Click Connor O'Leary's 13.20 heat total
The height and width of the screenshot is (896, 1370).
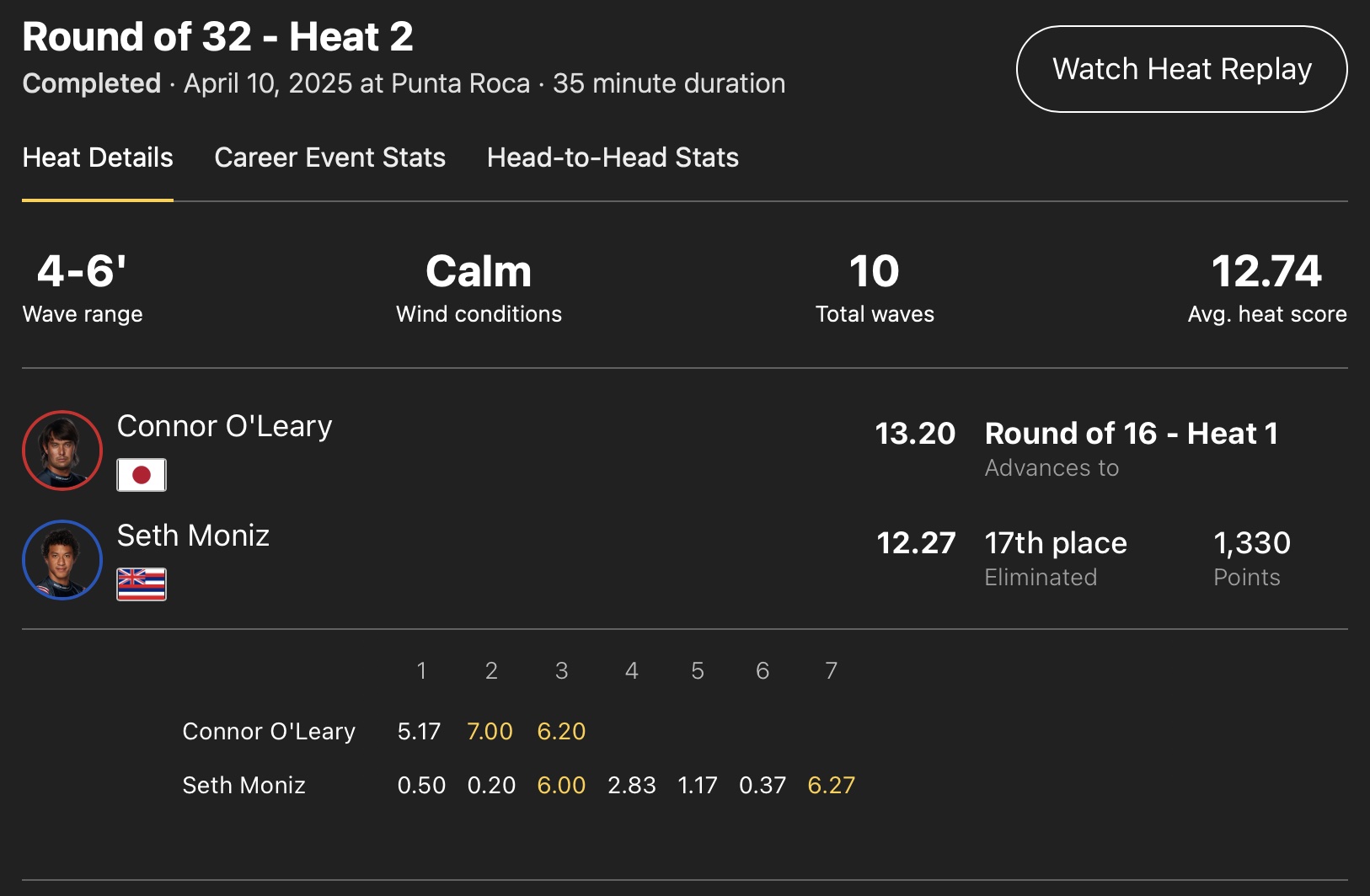tap(915, 434)
